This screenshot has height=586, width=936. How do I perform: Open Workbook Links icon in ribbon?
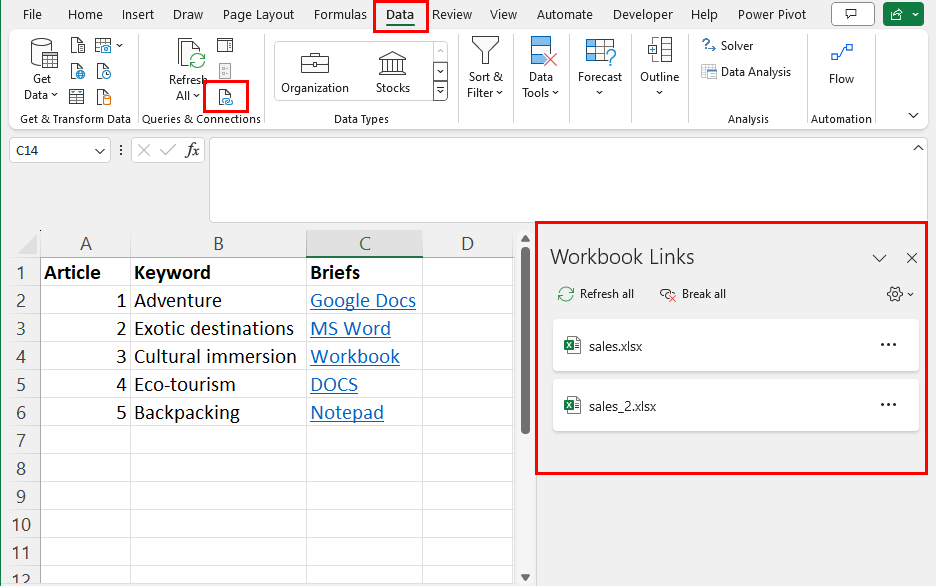tap(226, 97)
